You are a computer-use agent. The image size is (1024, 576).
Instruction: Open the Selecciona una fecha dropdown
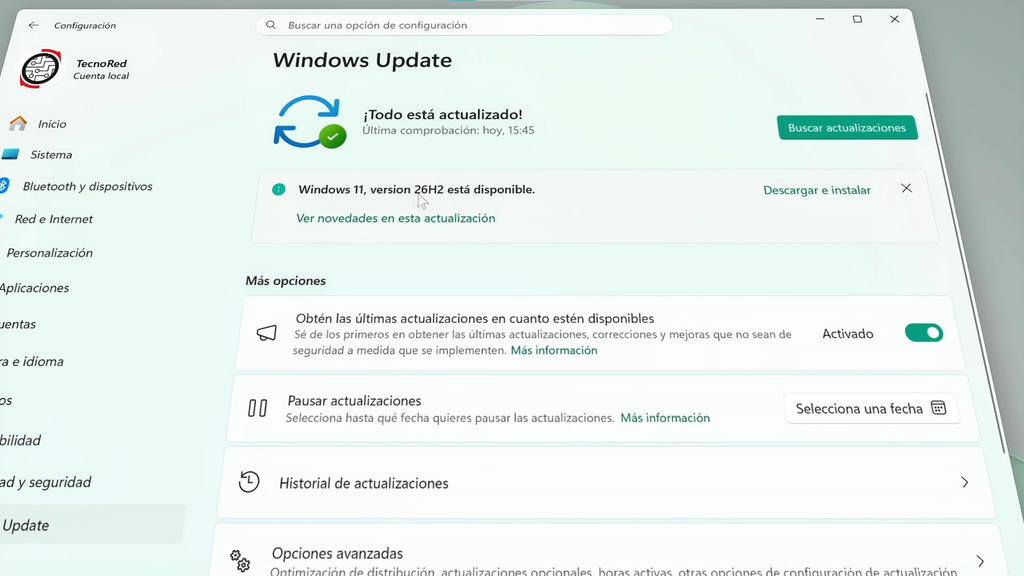coord(872,408)
